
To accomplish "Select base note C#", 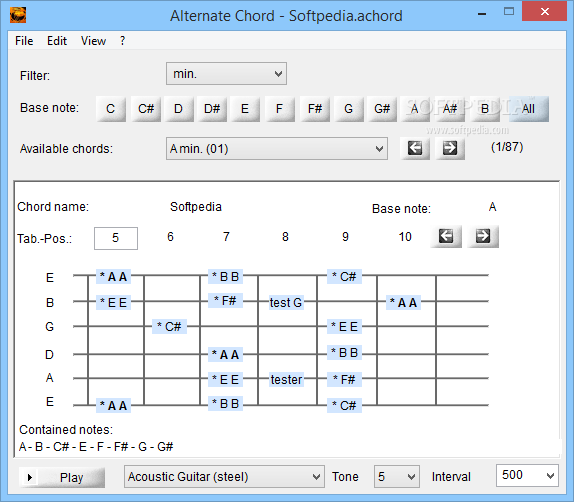I will (x=146, y=109).
